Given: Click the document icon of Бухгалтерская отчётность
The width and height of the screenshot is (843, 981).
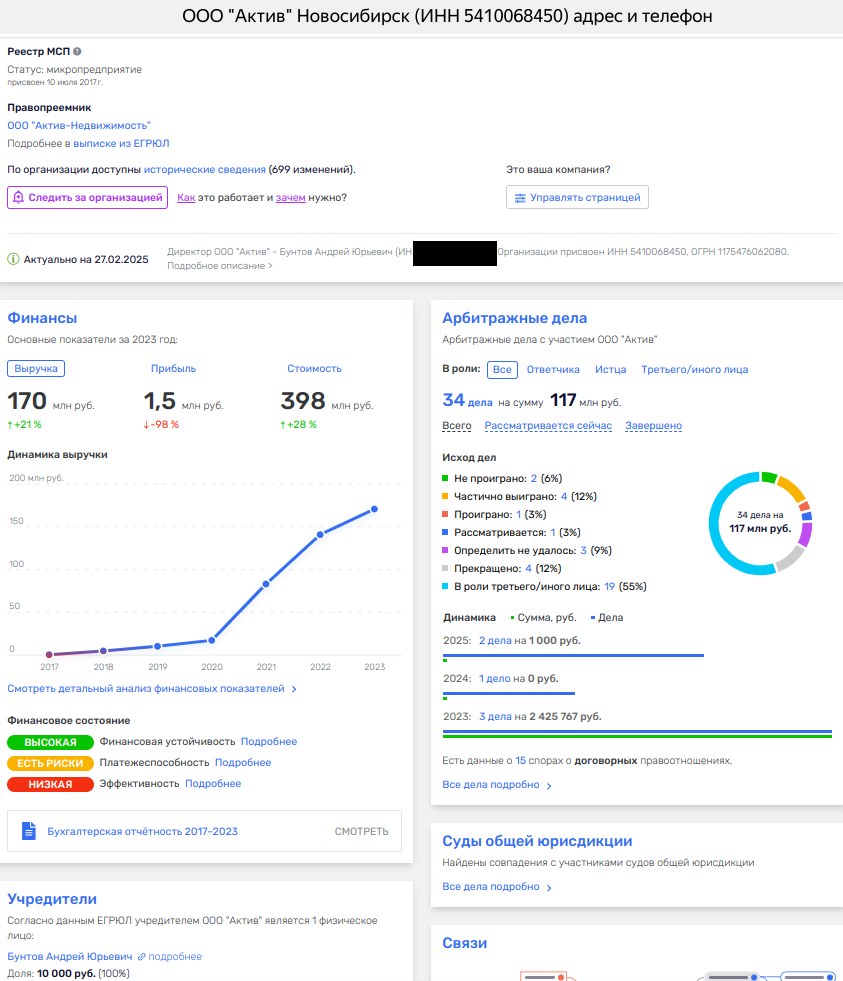Looking at the screenshot, I should (x=29, y=831).
